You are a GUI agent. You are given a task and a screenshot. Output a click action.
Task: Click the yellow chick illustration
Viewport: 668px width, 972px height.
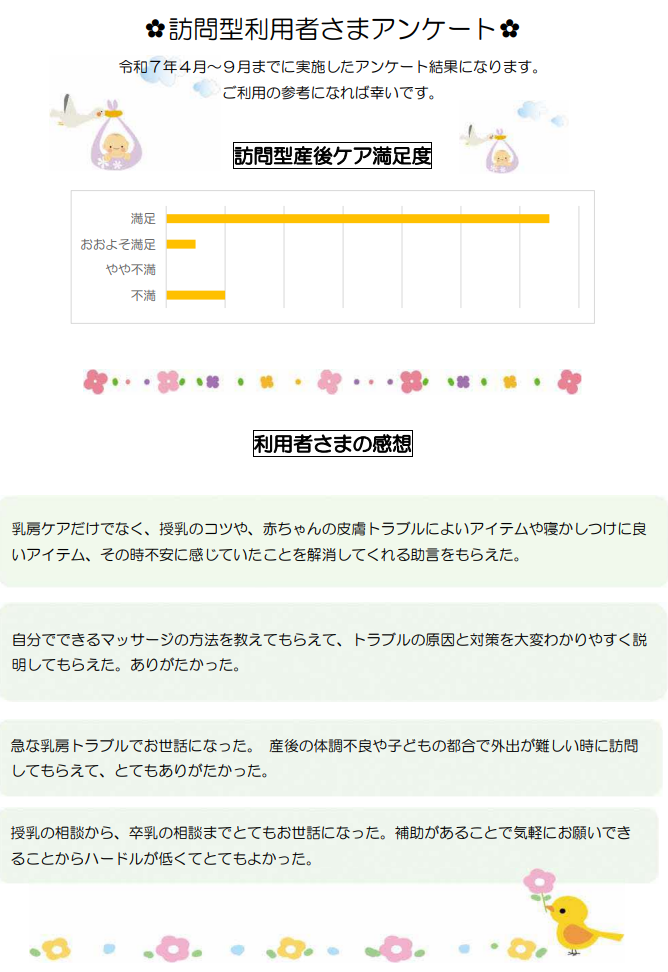(x=582, y=921)
